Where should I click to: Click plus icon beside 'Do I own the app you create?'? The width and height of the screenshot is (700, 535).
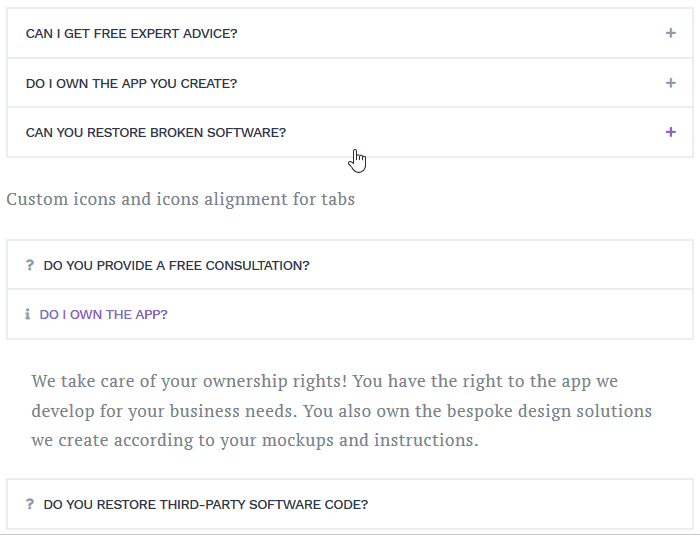[x=671, y=83]
